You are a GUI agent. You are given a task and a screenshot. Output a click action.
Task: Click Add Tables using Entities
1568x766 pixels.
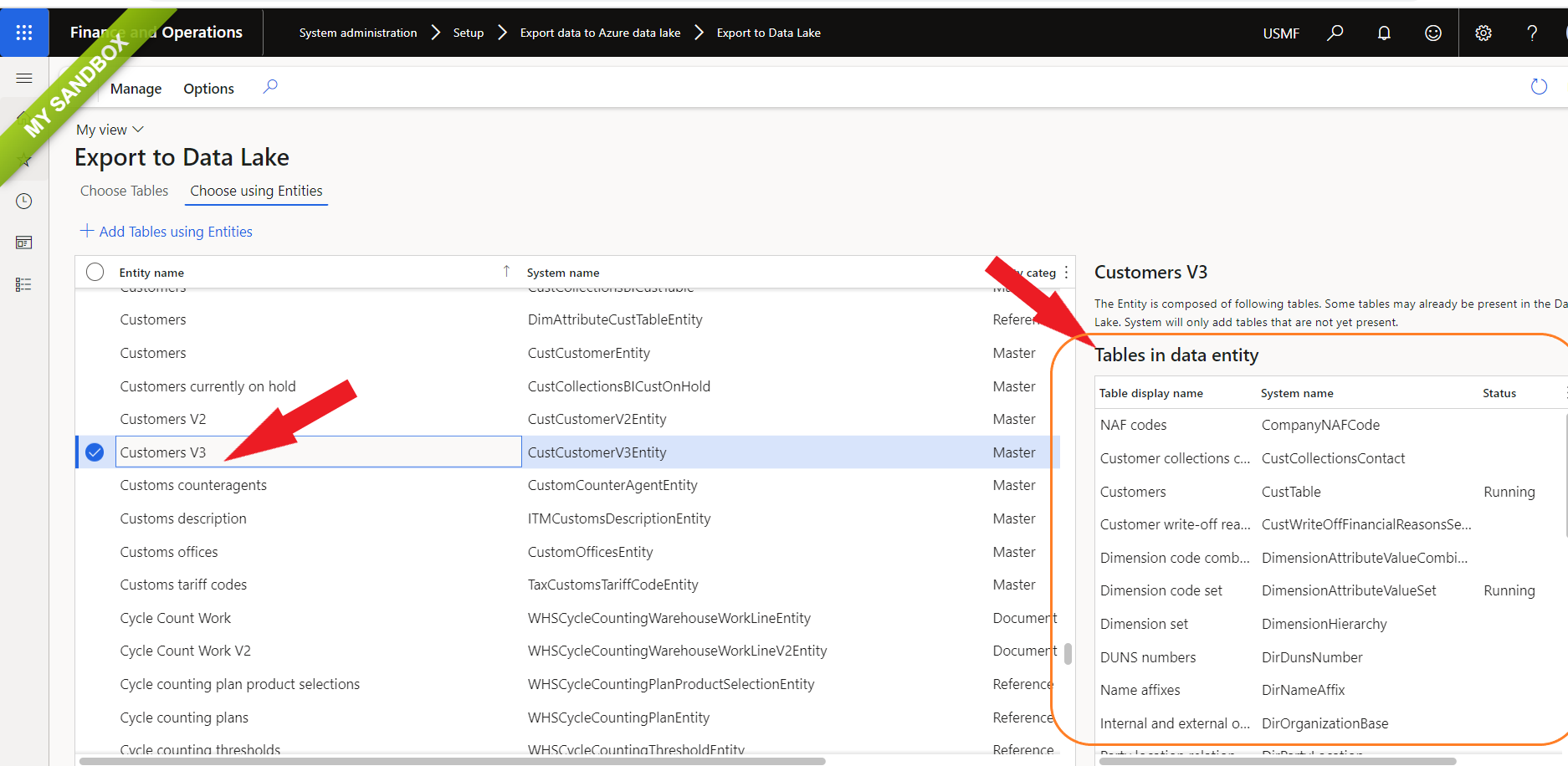167,232
